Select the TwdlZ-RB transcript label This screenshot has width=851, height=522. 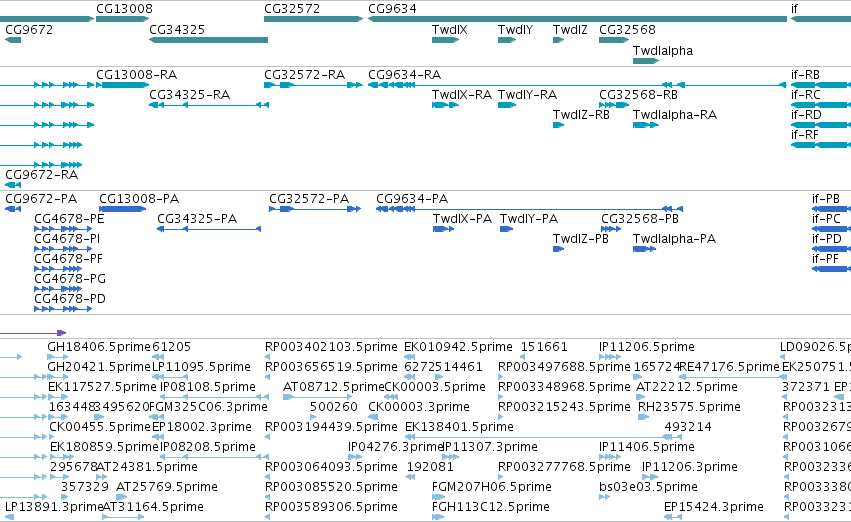(x=581, y=114)
